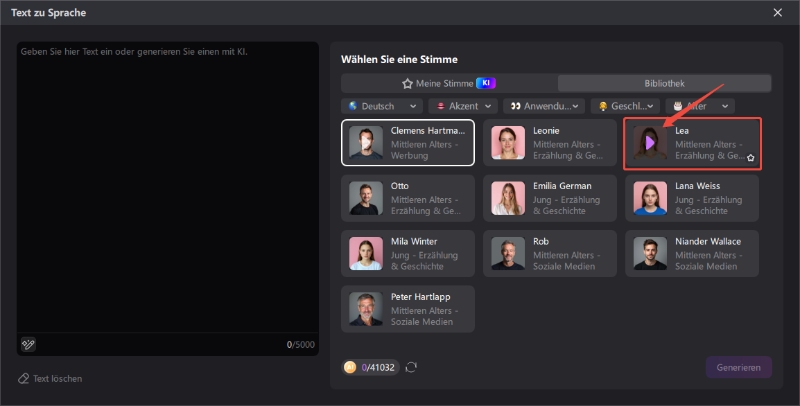Open the Deutsch language dropdown

click(x=383, y=106)
